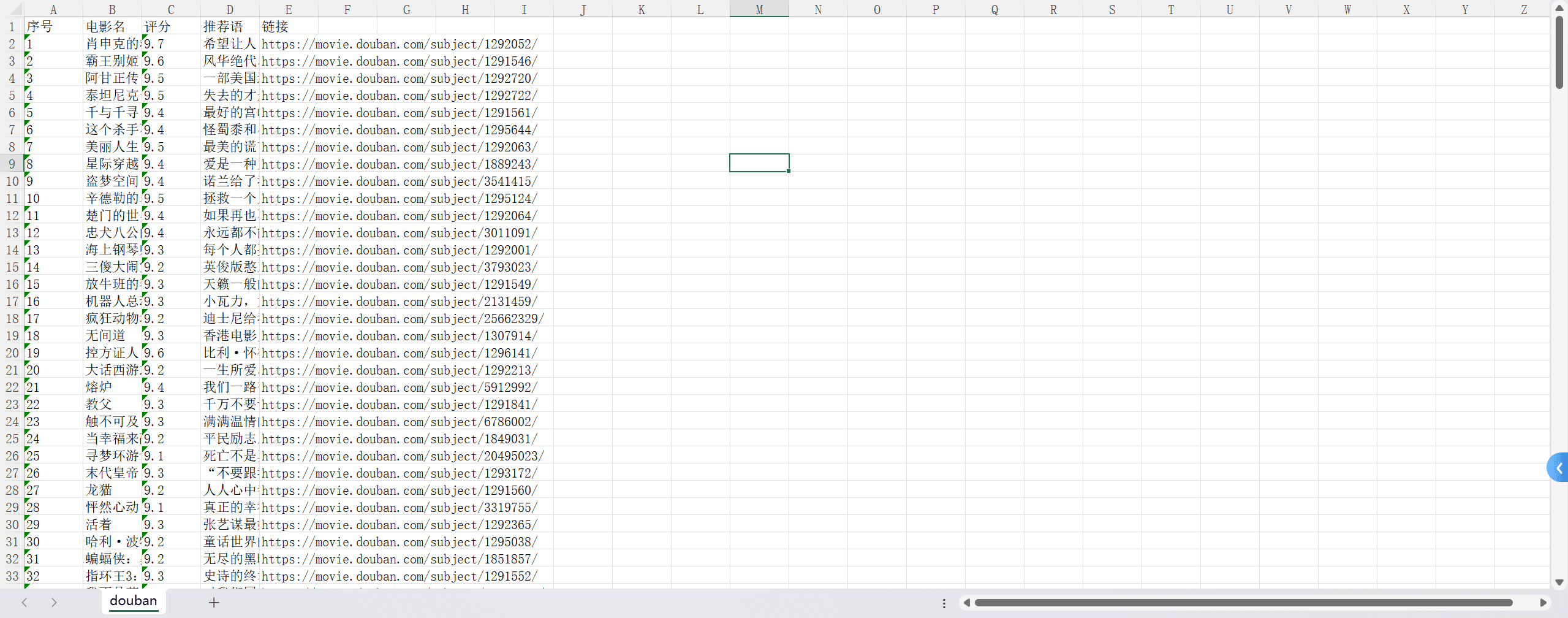1568x618 pixels.
Task: Click the 电影名 header cell
Action: [x=112, y=26]
